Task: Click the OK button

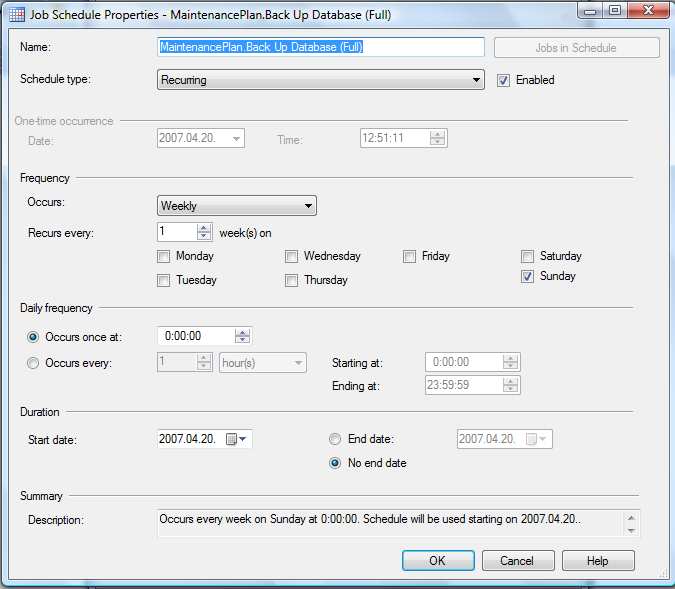Action: 438,561
